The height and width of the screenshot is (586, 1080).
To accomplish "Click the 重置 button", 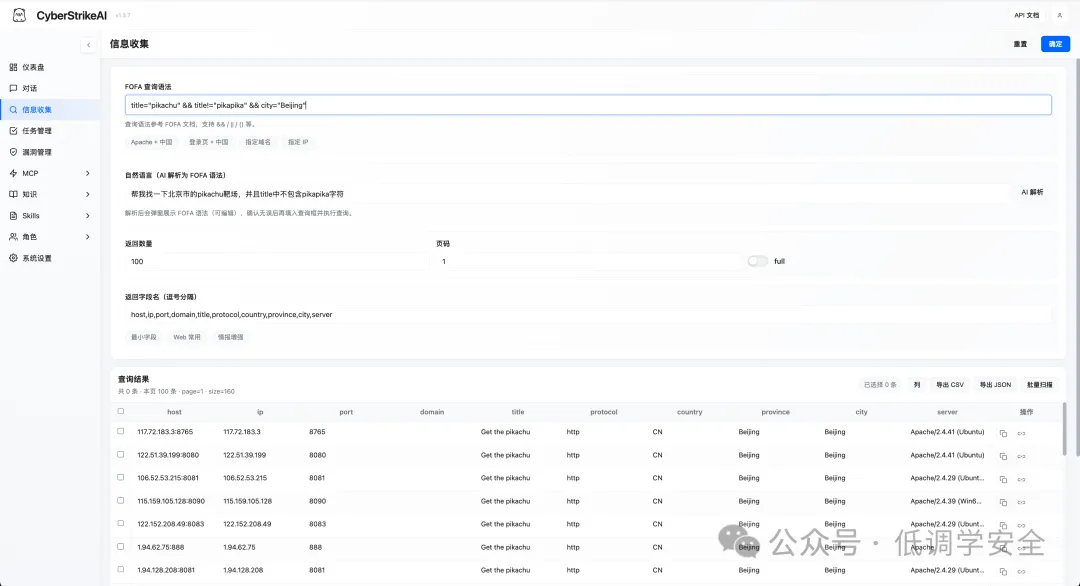I will pos(1020,44).
